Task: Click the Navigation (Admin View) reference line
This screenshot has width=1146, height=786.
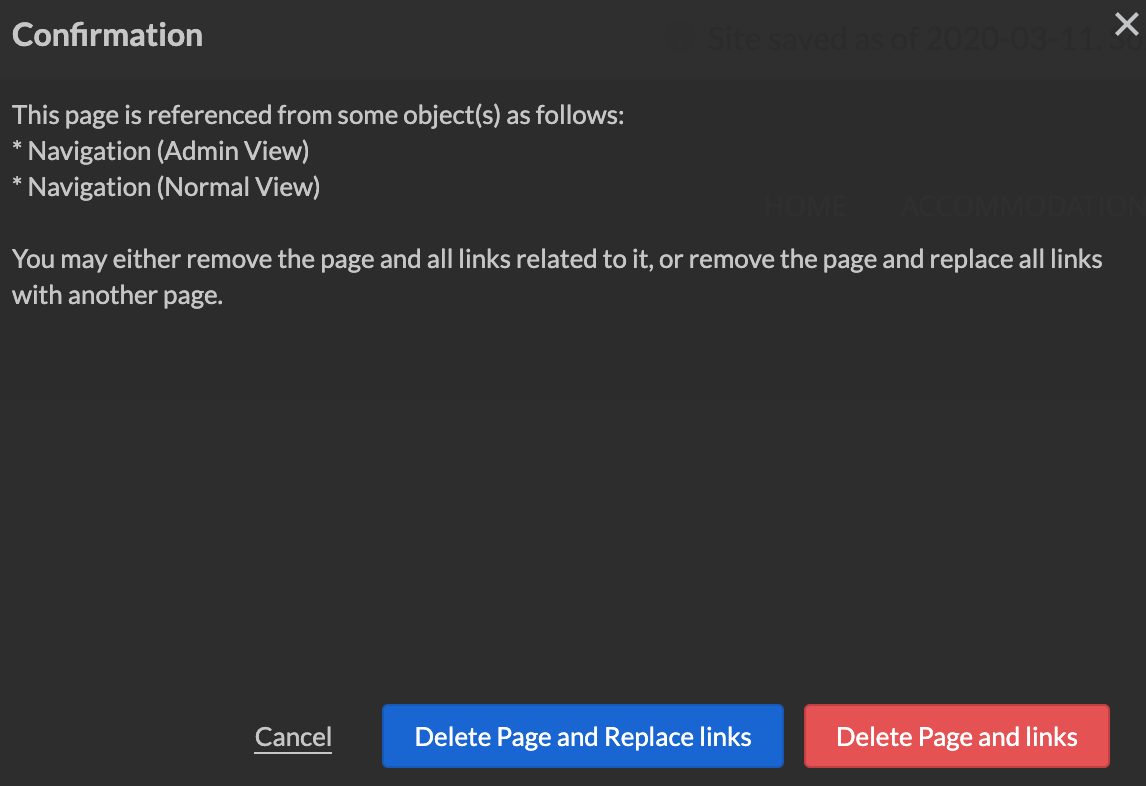Action: click(160, 151)
